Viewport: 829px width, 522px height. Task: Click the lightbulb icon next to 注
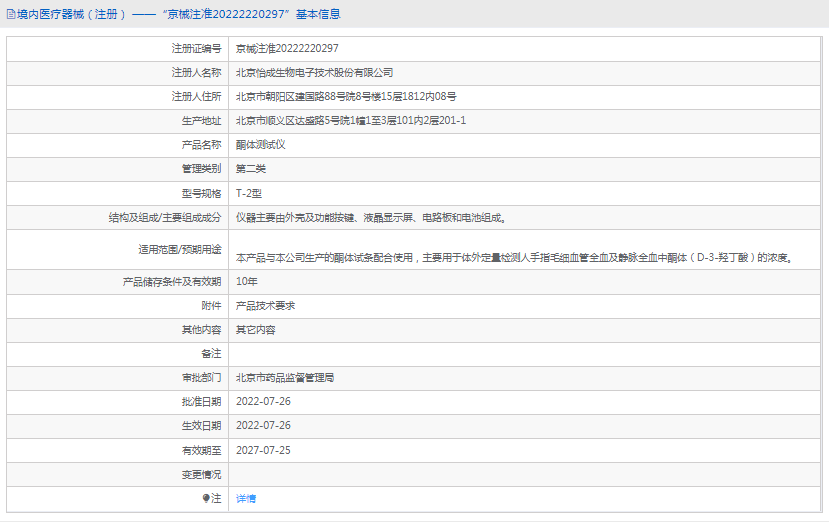coord(206,498)
